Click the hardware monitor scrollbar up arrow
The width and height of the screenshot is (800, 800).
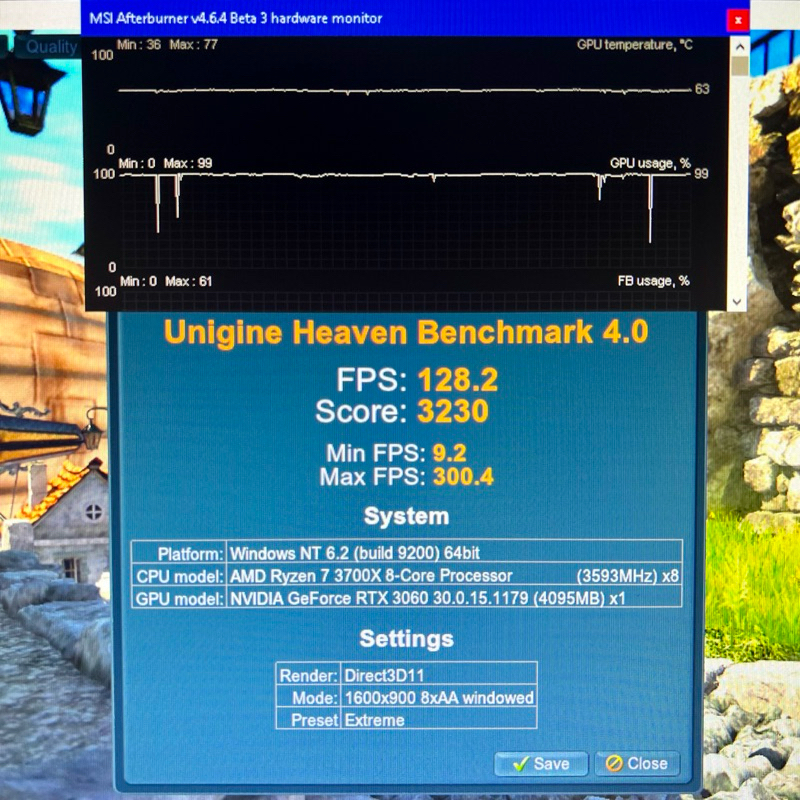coord(739,45)
